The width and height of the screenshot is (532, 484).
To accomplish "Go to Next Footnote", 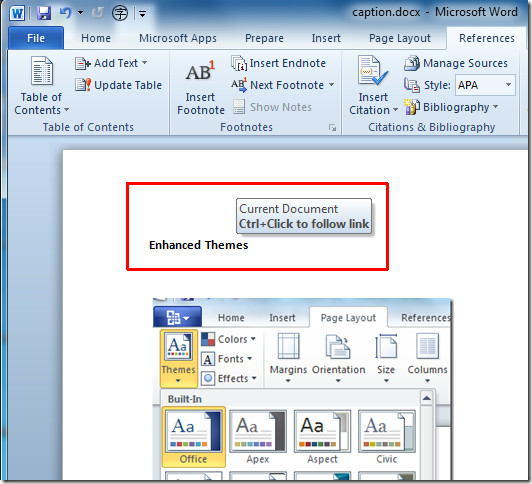I will 278,85.
